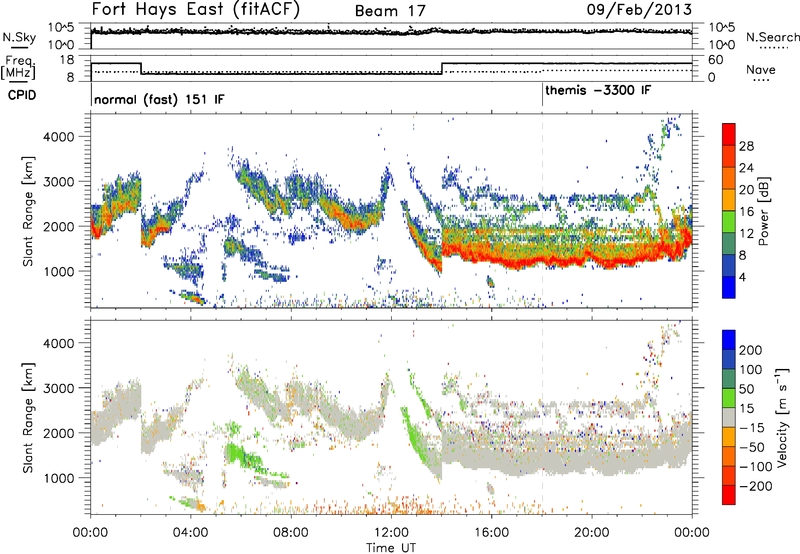The width and height of the screenshot is (800, 554).
Task: Click the blue top swatch of the Velocity colorbar
Action: click(x=729, y=340)
